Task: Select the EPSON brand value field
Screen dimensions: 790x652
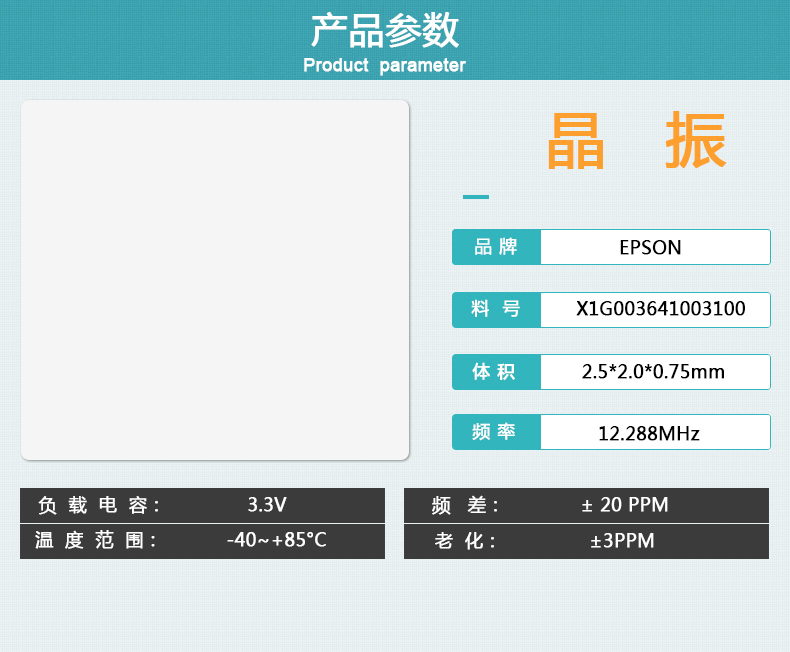Action: tap(655, 247)
